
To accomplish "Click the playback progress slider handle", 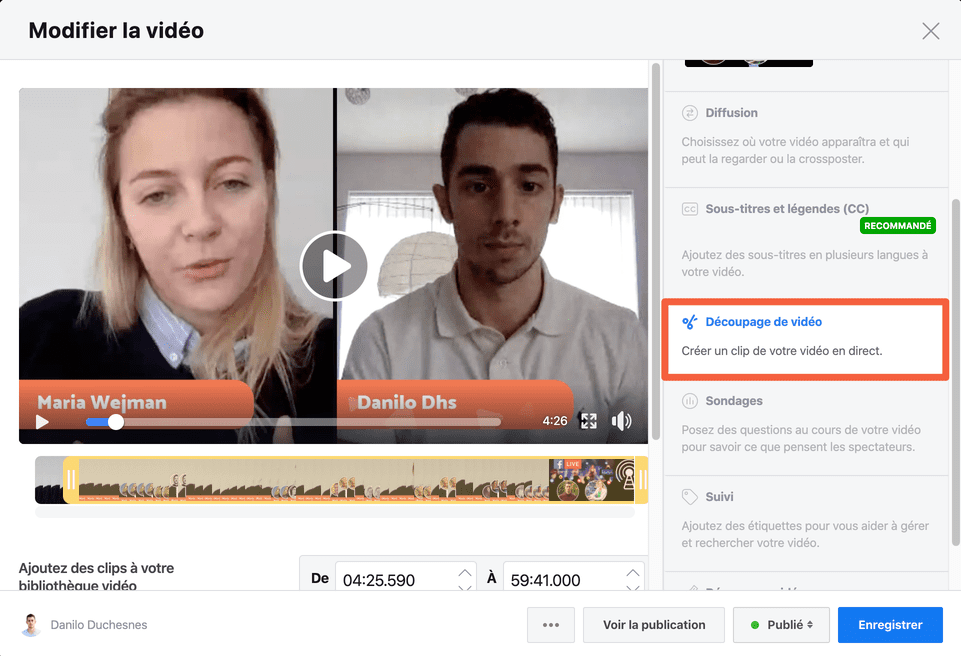I will (x=114, y=422).
